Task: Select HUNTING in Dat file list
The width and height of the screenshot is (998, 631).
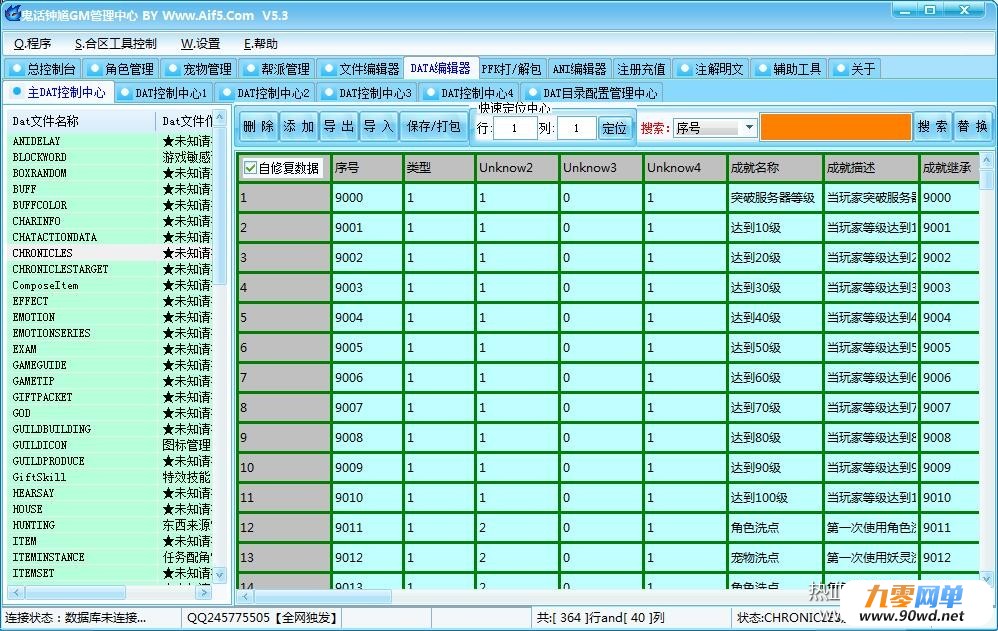Action: click(34, 525)
